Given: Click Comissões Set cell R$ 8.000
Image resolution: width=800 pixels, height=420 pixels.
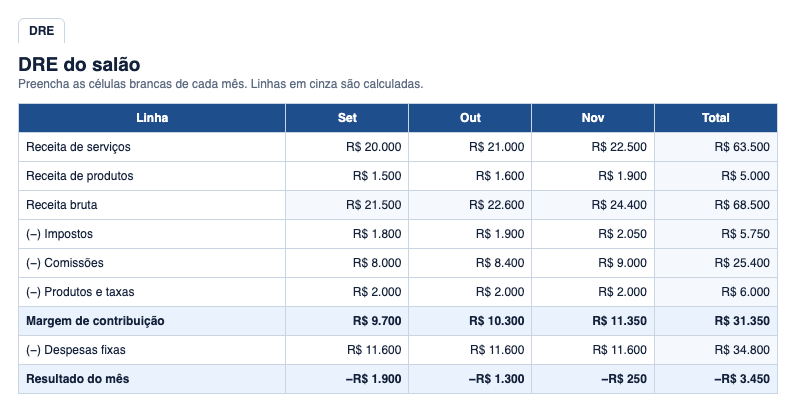Looking at the screenshot, I should tap(347, 263).
